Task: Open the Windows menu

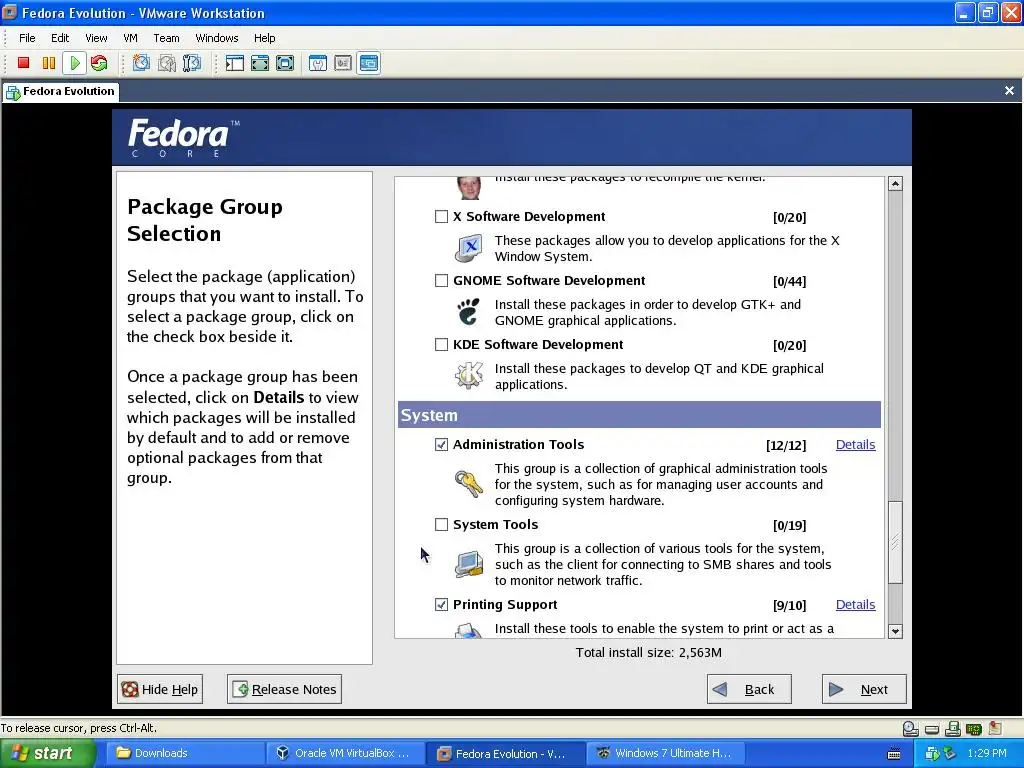Action: (217, 38)
